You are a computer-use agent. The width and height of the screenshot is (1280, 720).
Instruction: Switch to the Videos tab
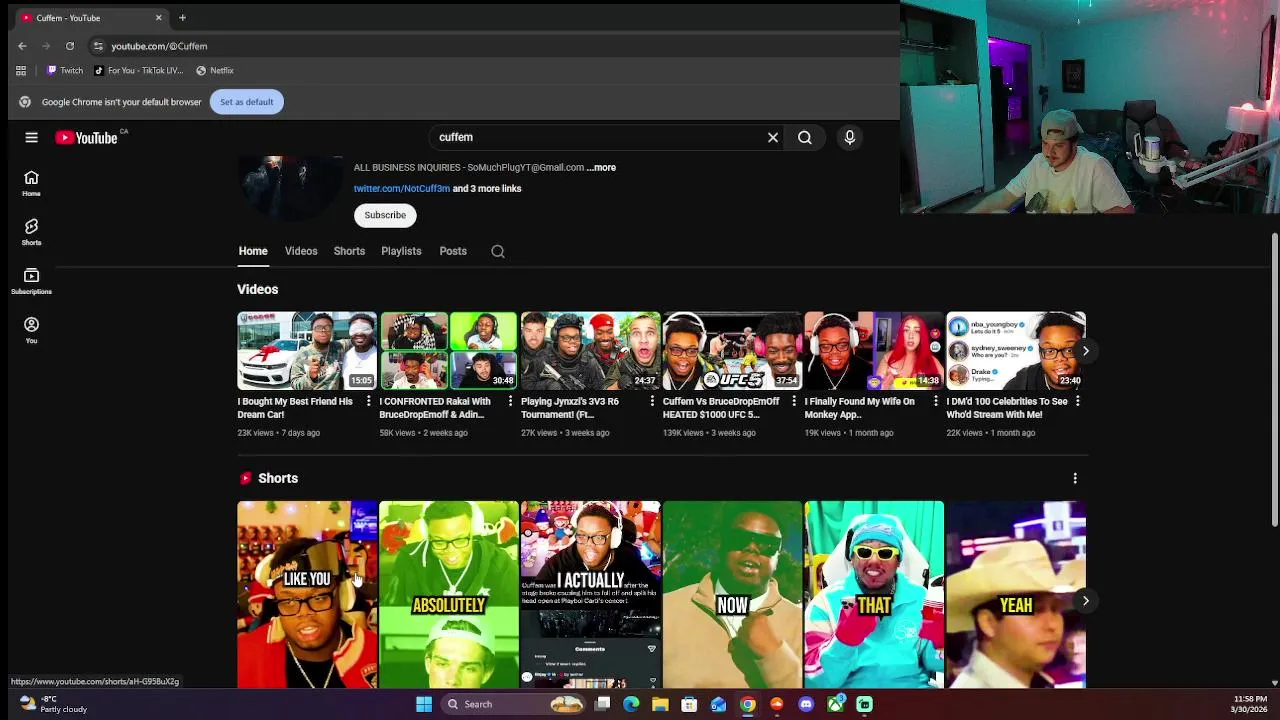pyautogui.click(x=301, y=251)
